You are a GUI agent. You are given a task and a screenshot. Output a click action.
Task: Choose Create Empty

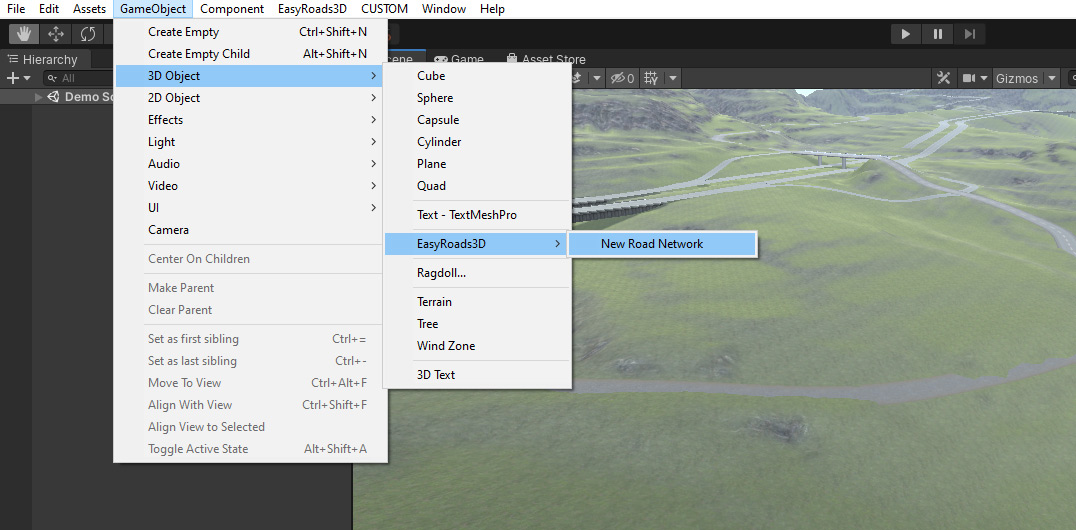[250, 32]
